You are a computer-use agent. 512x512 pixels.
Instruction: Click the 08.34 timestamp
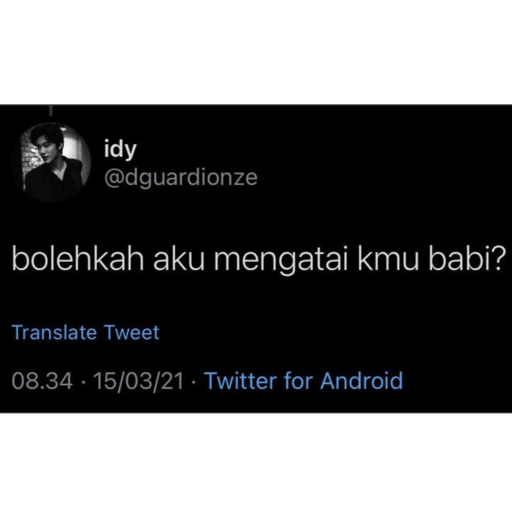pos(42,381)
